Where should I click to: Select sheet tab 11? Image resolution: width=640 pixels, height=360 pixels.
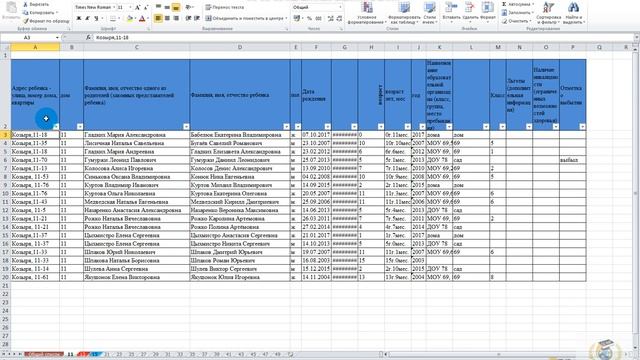[70, 354]
